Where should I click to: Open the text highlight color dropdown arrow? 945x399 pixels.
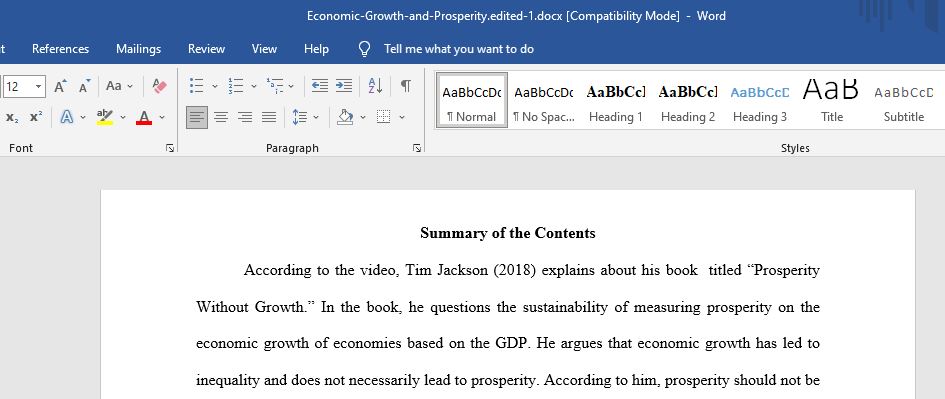coord(123,118)
